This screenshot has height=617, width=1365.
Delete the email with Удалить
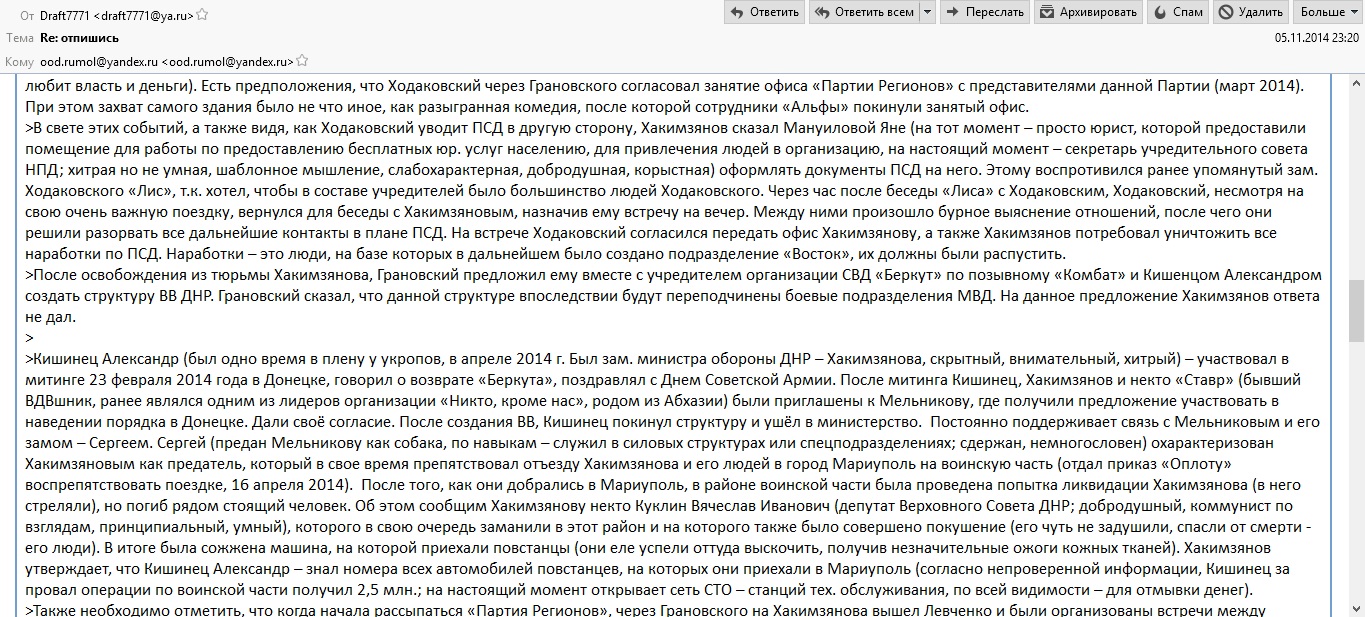[1251, 12]
